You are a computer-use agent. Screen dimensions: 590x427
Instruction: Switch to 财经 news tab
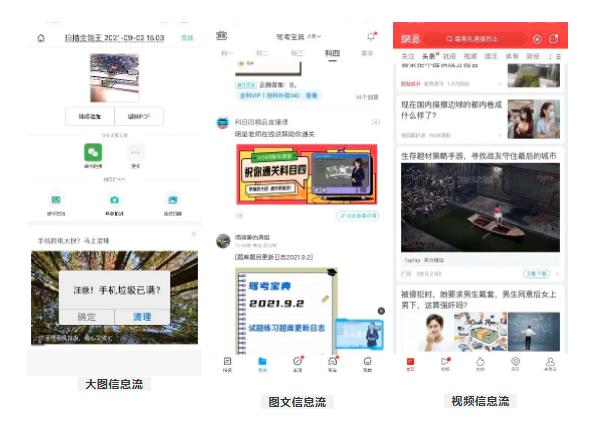532,56
